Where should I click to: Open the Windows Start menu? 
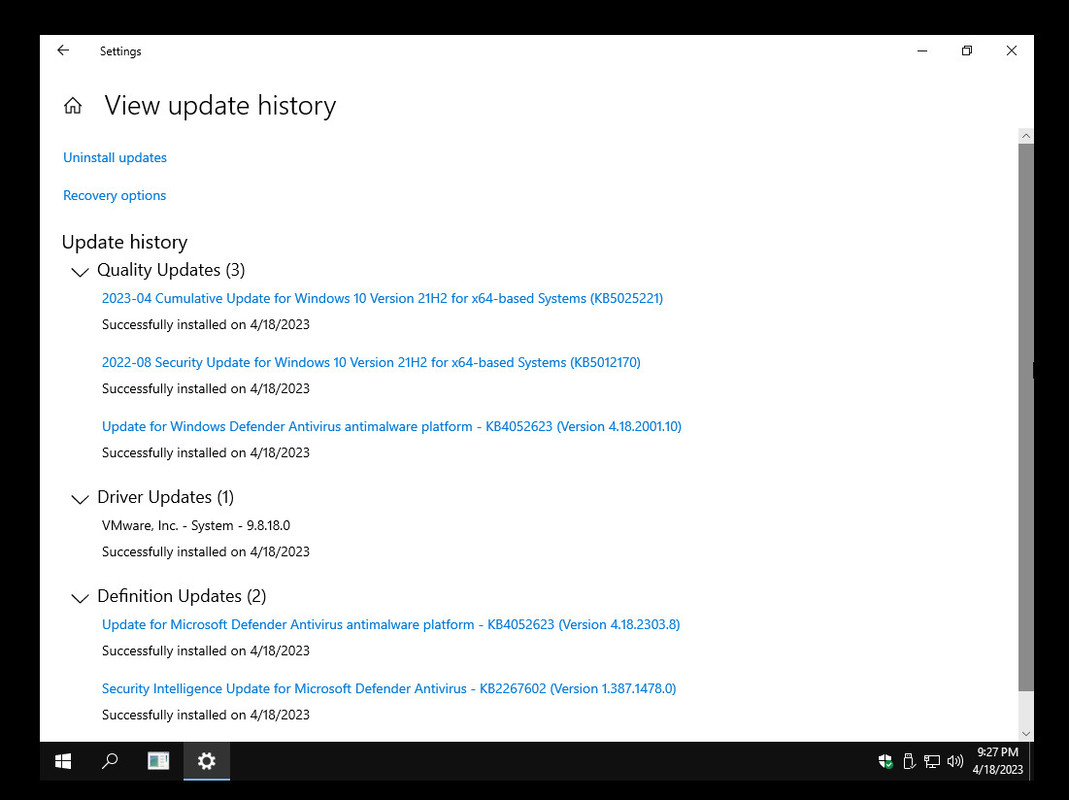[63, 761]
